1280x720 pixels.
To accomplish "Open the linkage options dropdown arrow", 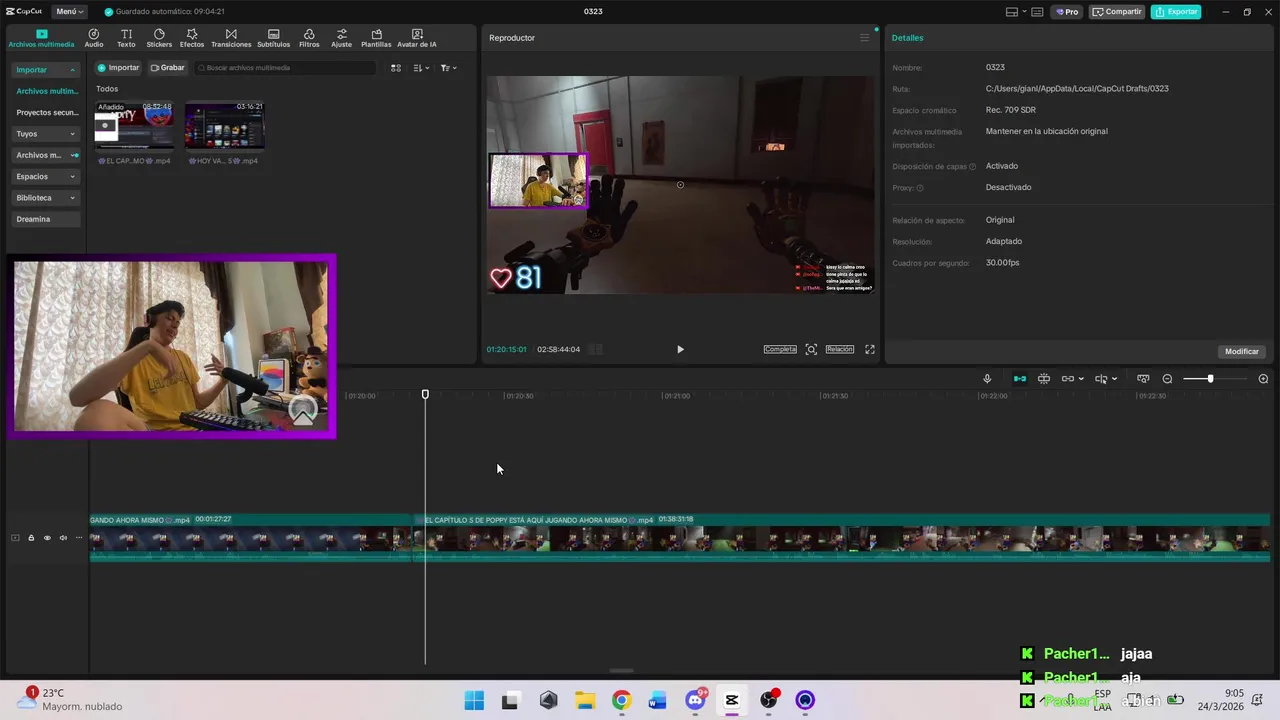I will (x=1081, y=379).
